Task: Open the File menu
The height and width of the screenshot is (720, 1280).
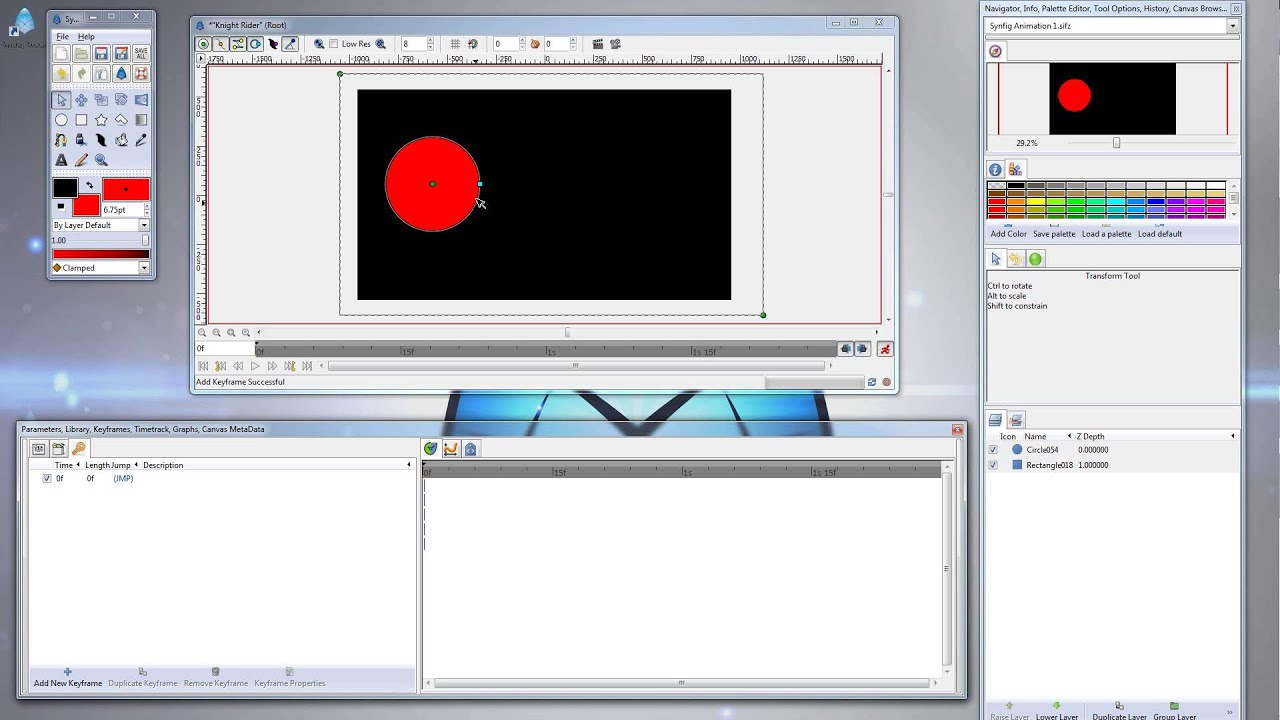Action: [x=62, y=37]
